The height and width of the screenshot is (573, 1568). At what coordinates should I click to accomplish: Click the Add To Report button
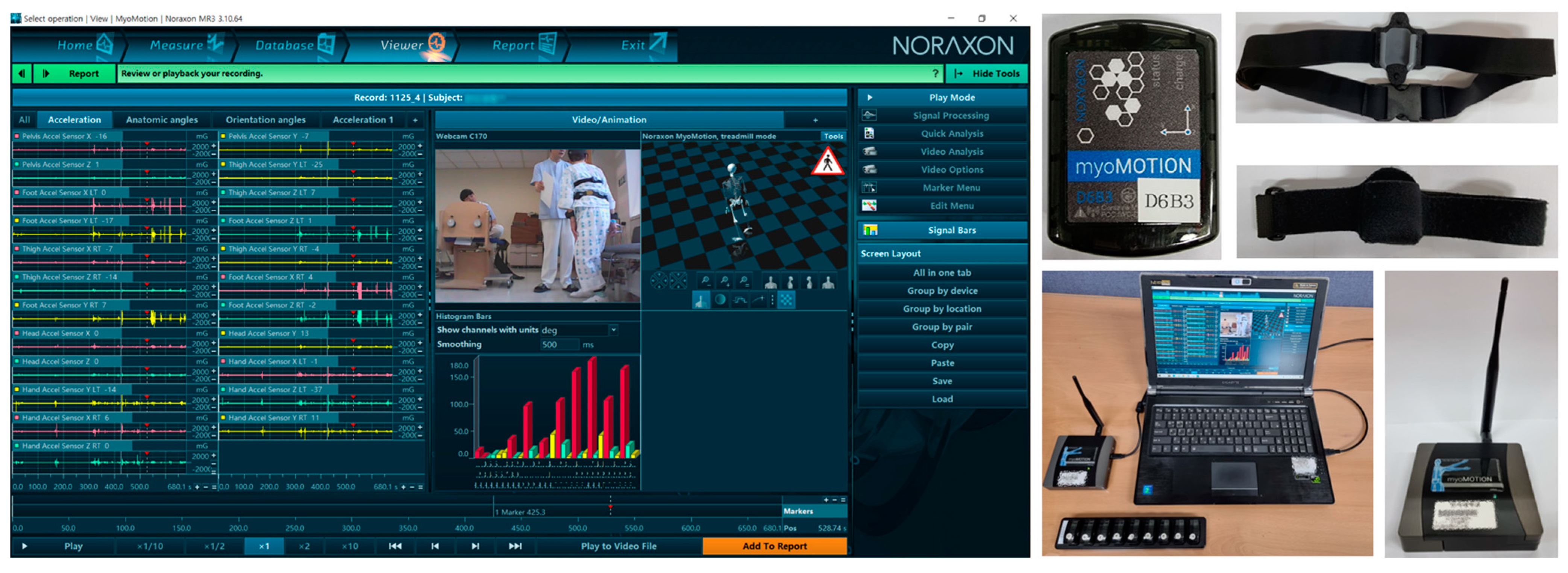click(x=774, y=546)
